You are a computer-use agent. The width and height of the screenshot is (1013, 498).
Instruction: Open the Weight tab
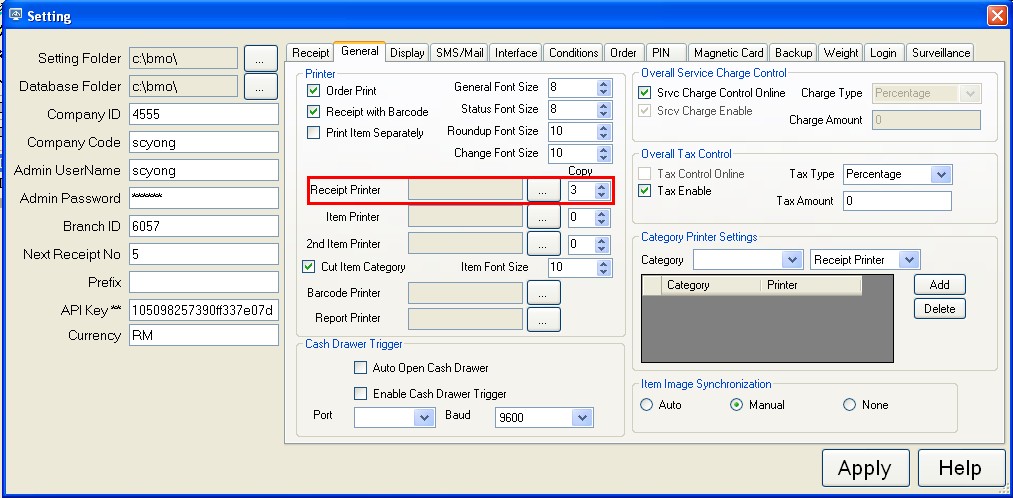click(x=841, y=53)
